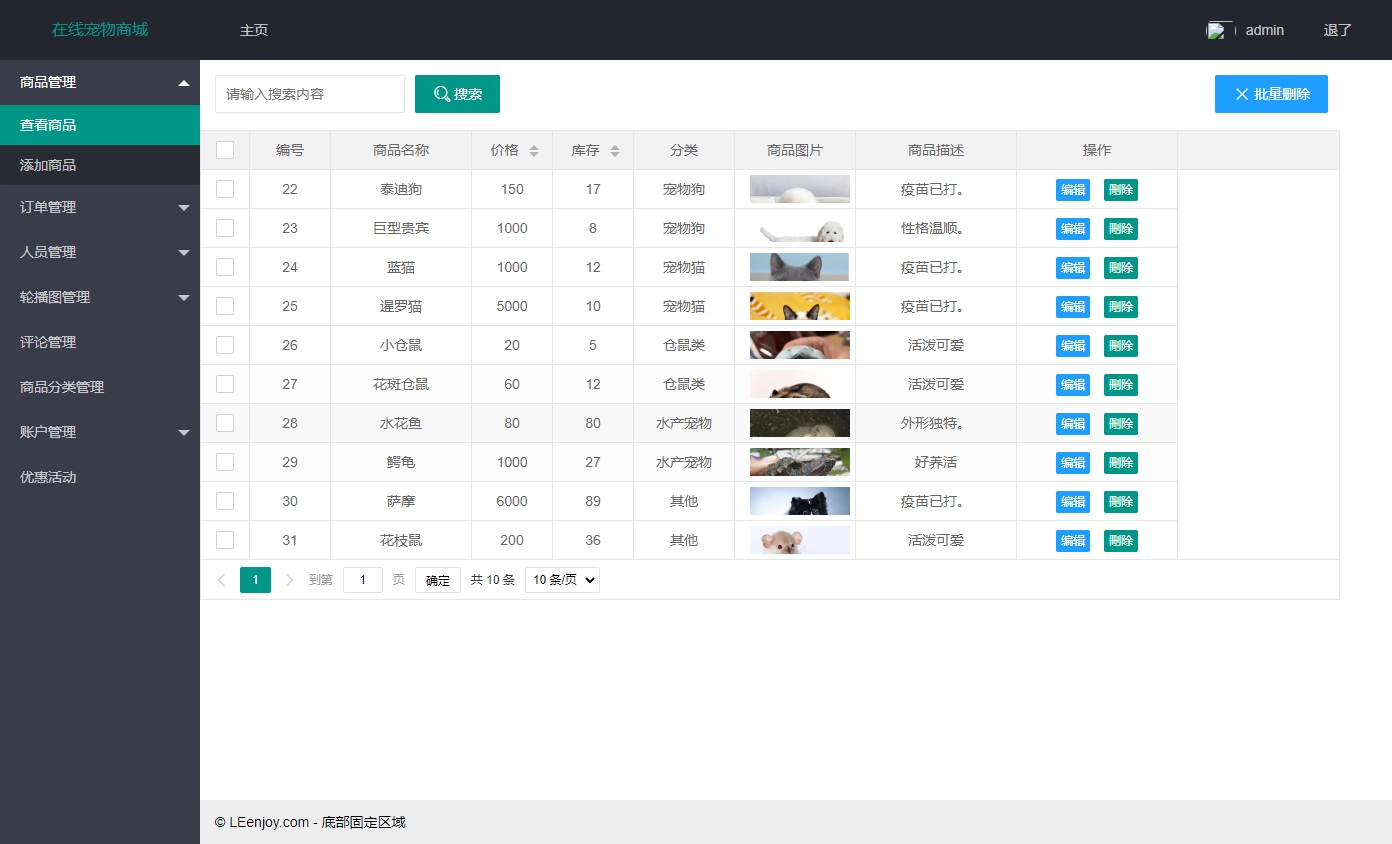Image resolution: width=1392 pixels, height=844 pixels.
Task: Click the magnifier icon in the 搜索 button
Action: [x=441, y=93]
